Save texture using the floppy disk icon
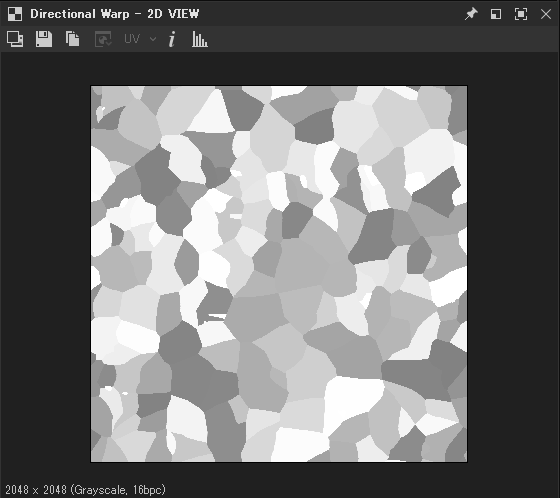Image resolution: width=560 pixels, height=498 pixels. tap(44, 39)
